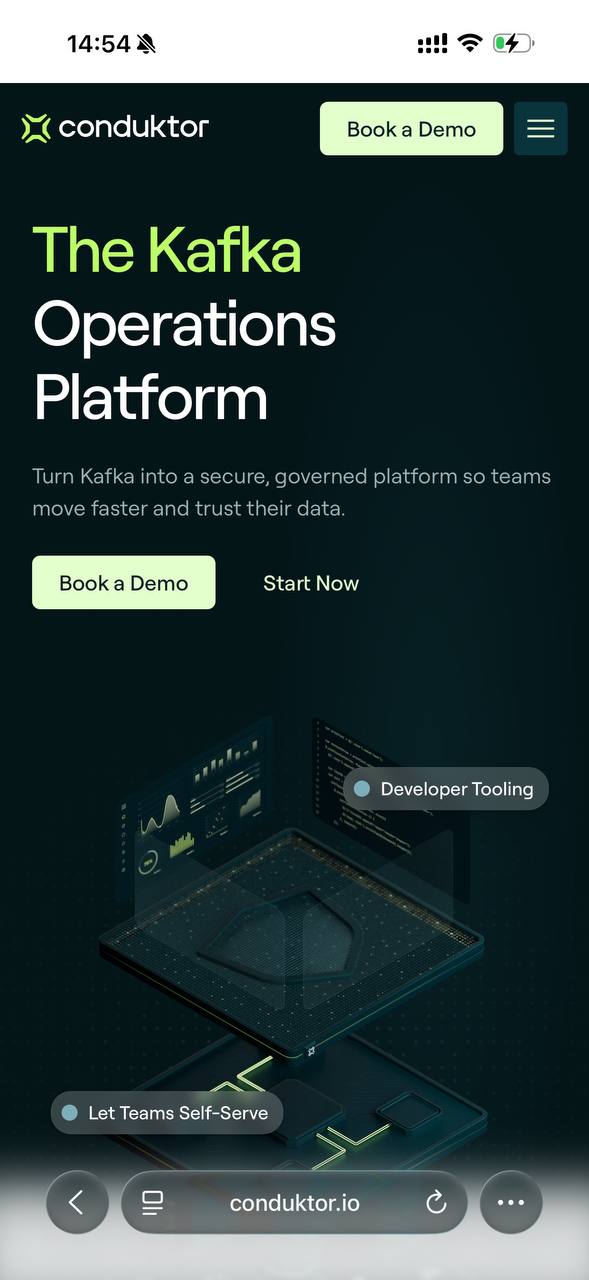Click the conduktor wordmark text
This screenshot has height=1280, width=589.
[134, 127]
